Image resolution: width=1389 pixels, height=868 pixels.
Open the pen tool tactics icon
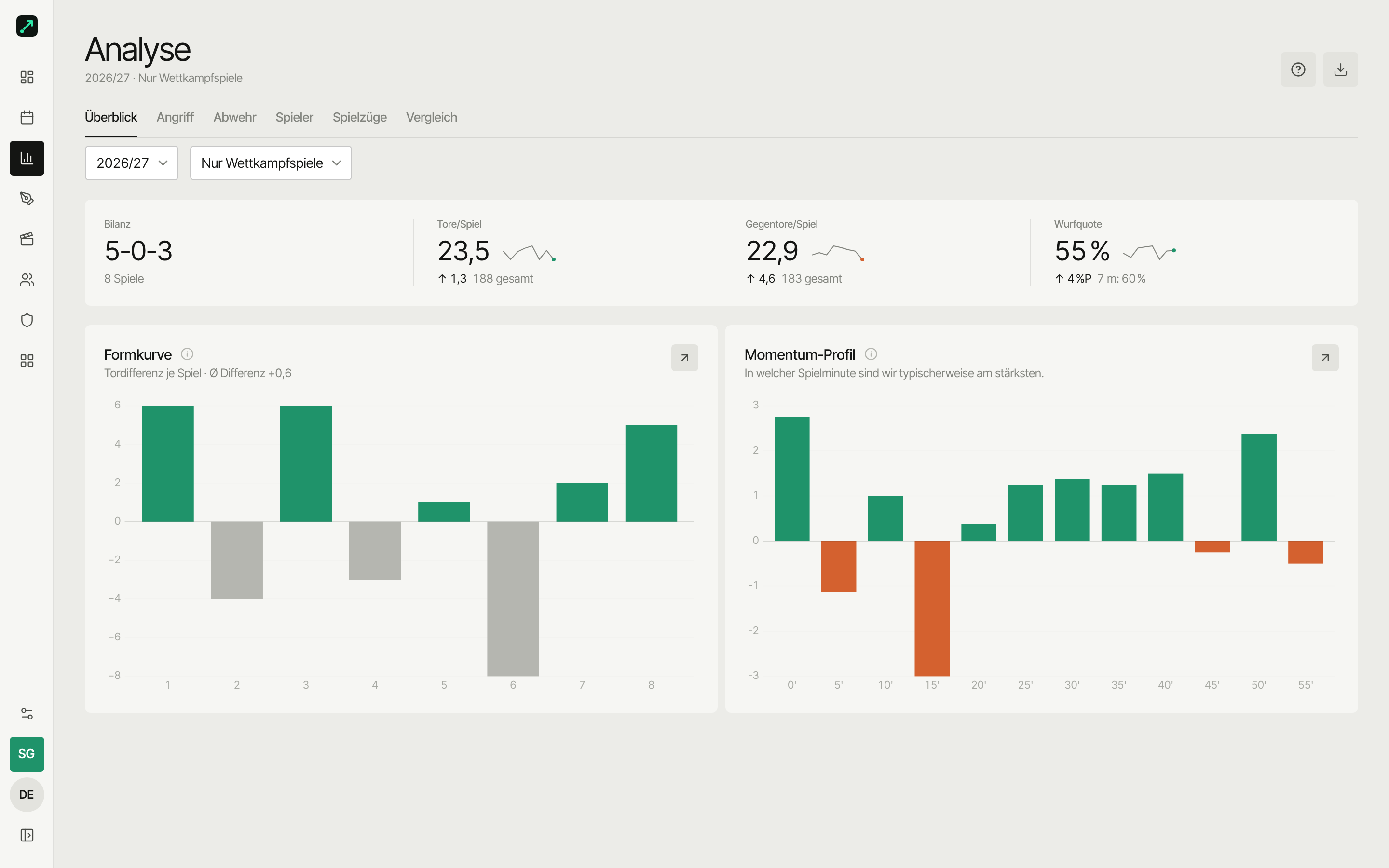click(27, 199)
